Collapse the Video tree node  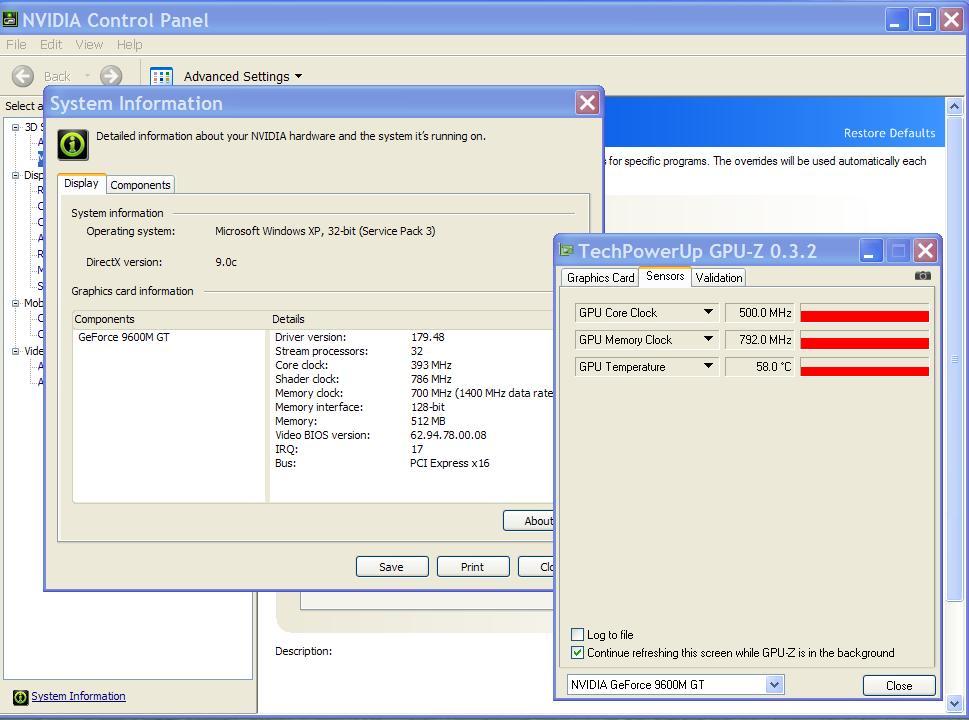point(15,351)
